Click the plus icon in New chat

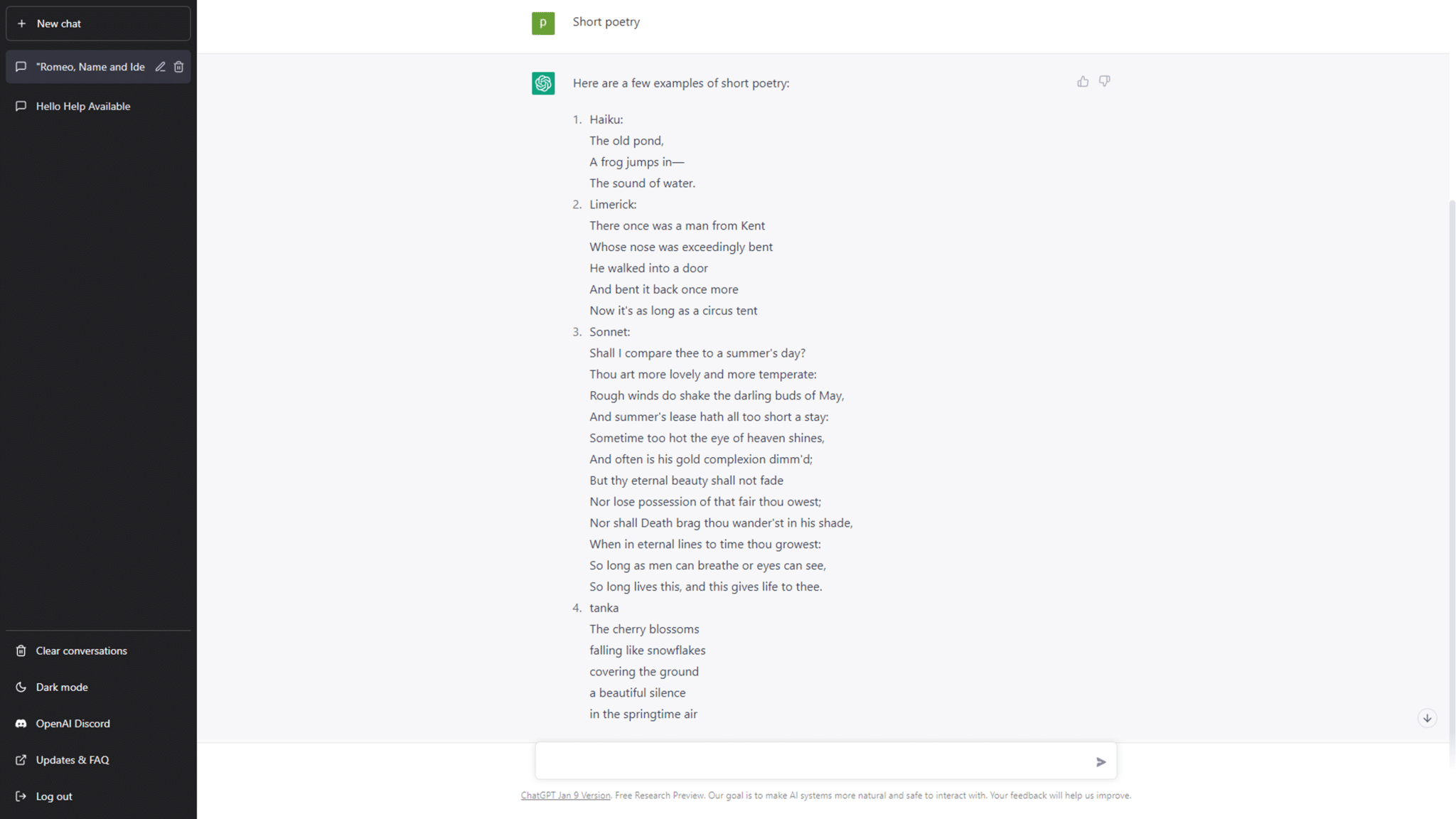point(21,23)
